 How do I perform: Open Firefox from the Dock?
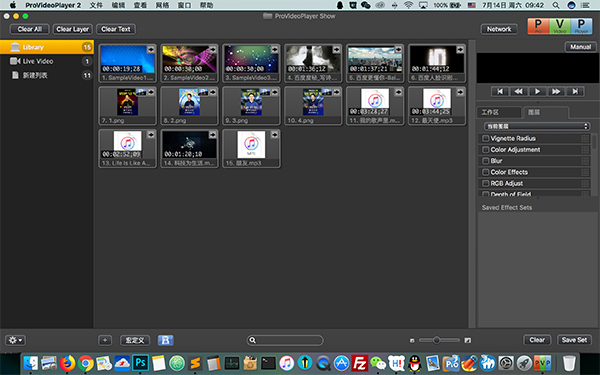point(67,363)
